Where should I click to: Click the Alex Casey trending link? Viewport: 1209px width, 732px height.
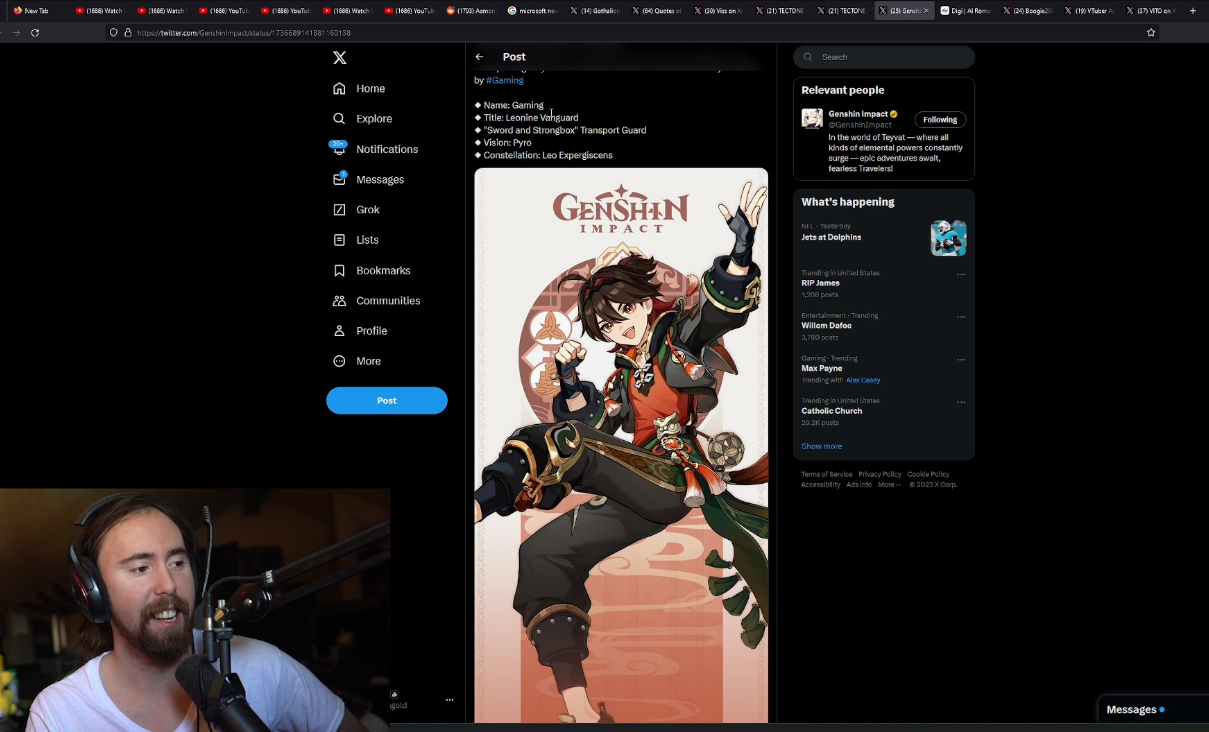pos(863,380)
